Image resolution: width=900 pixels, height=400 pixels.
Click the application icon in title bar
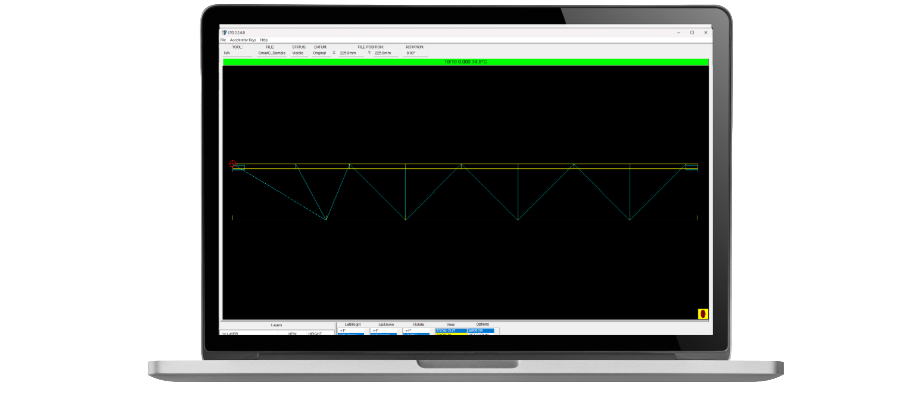click(224, 32)
